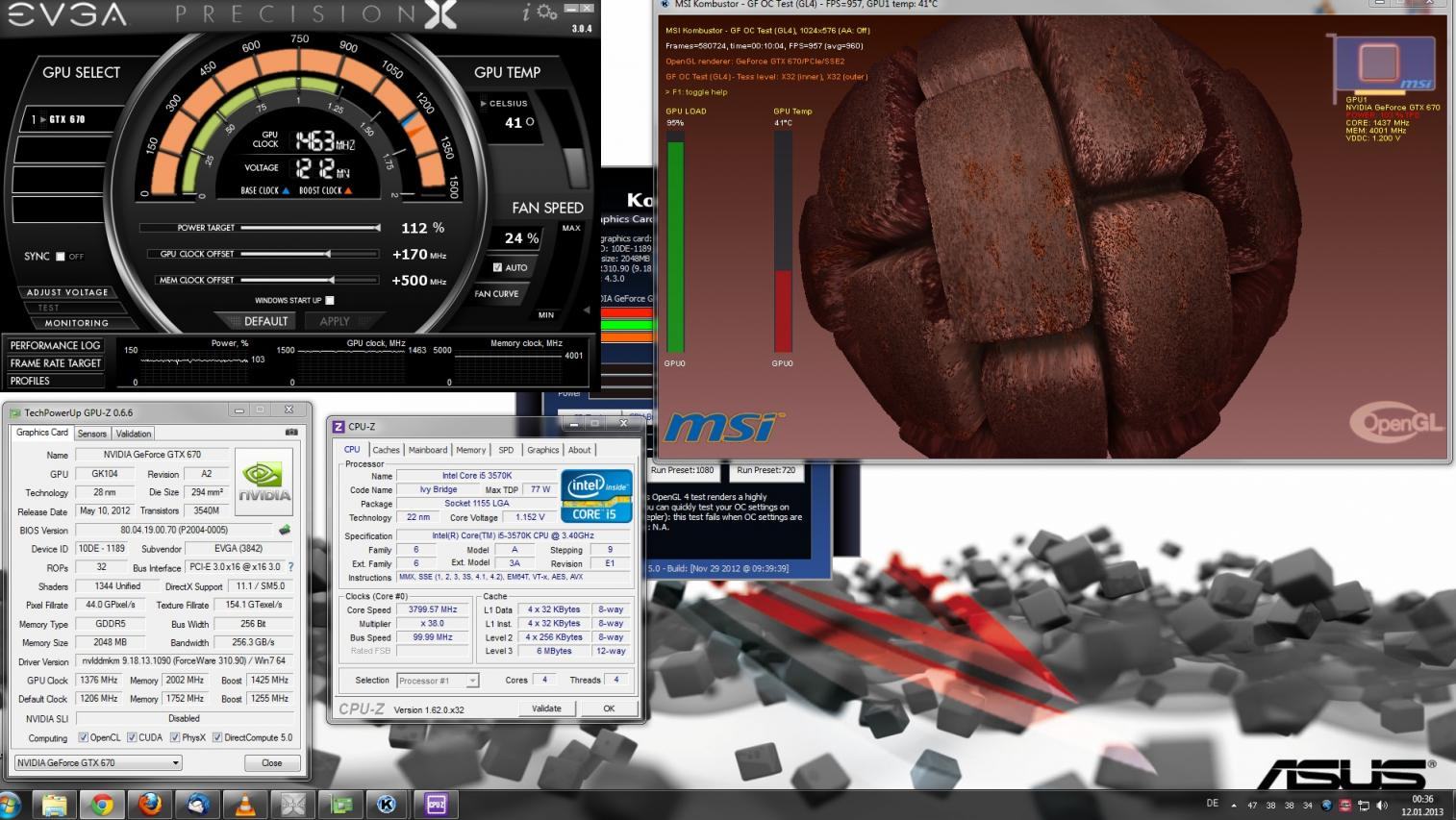The width and height of the screenshot is (1456, 820).
Task: Open VLC media player from taskbar
Action: coord(244,805)
